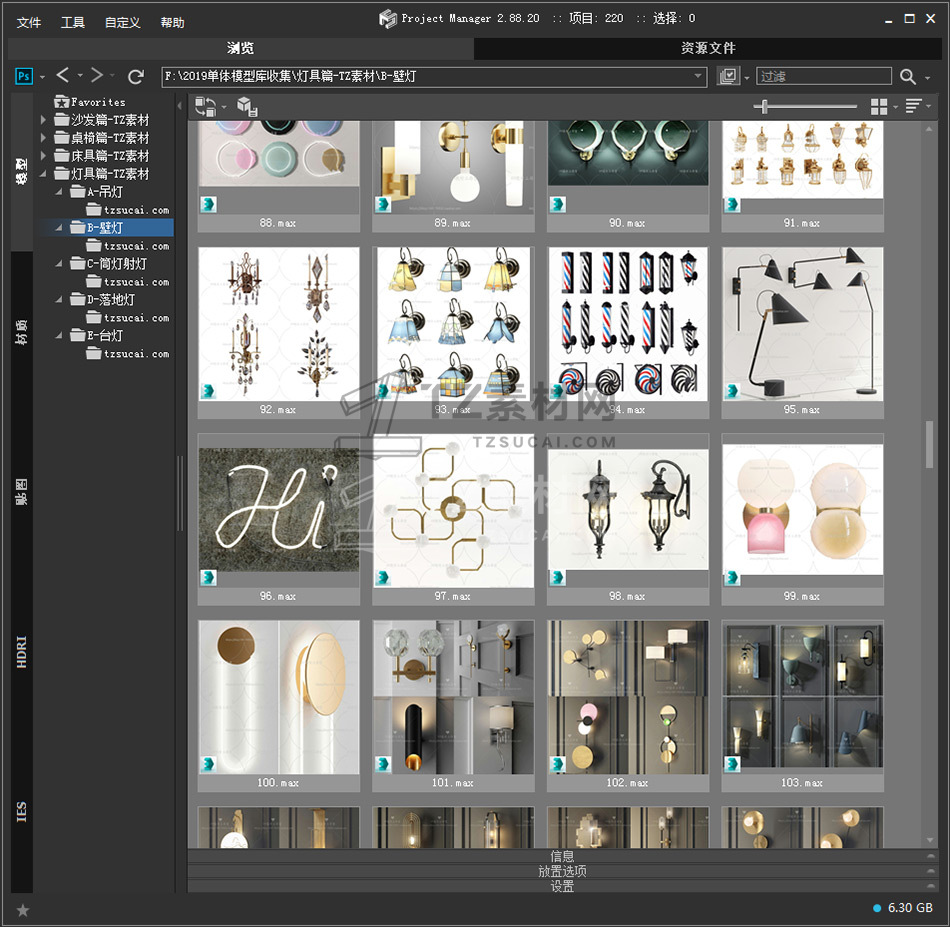Viewport: 950px width, 927px height.
Task: Select the 96.max Hi neon thumbnail
Action: 278,510
